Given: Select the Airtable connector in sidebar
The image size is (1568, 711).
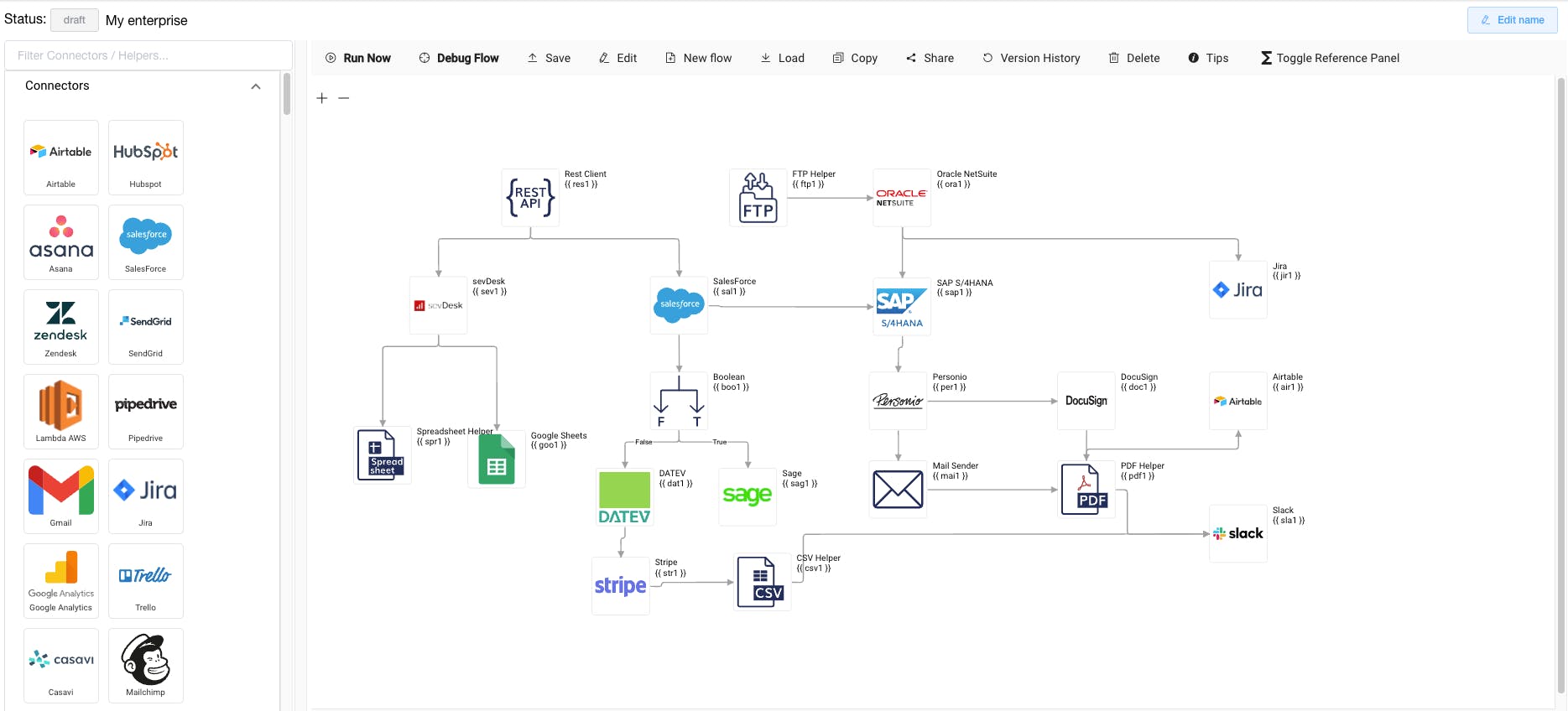Looking at the screenshot, I should [61, 158].
